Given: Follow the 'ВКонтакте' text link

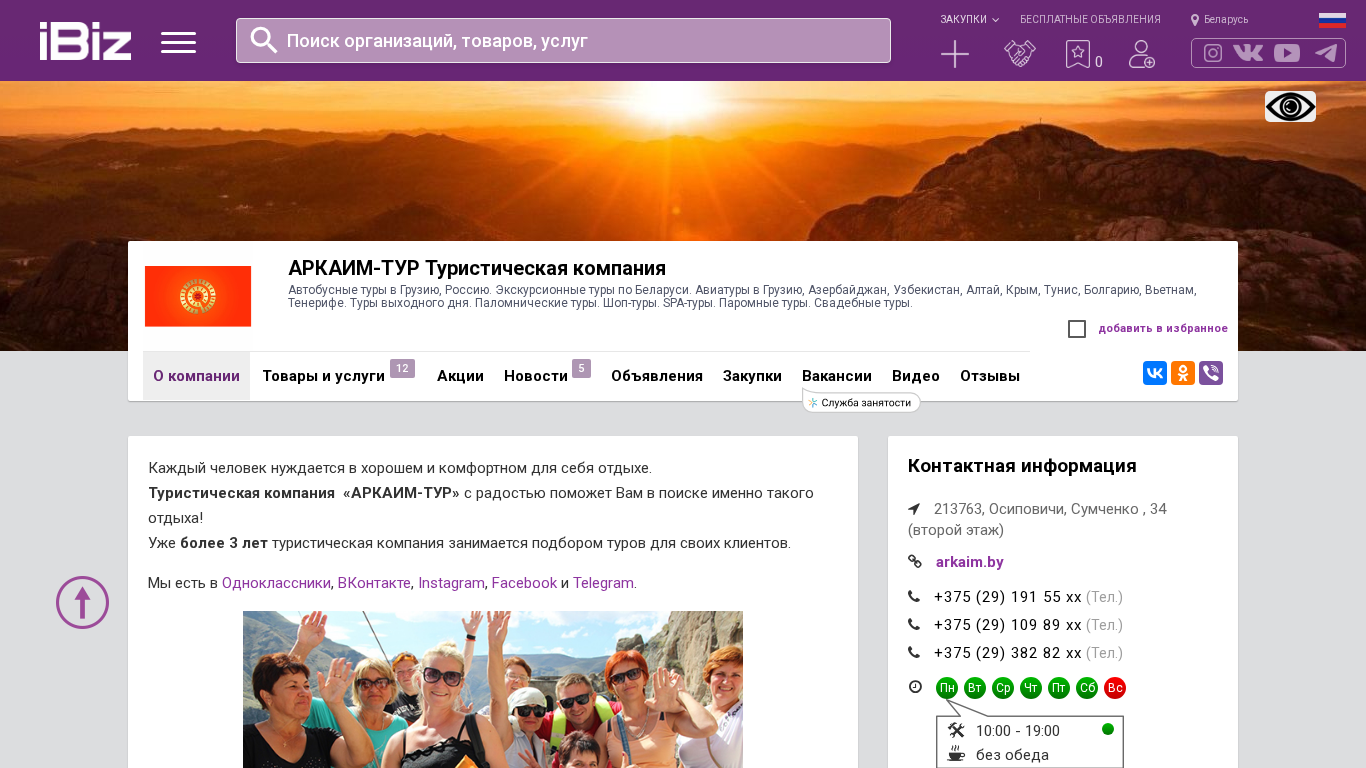Looking at the screenshot, I should point(374,583).
